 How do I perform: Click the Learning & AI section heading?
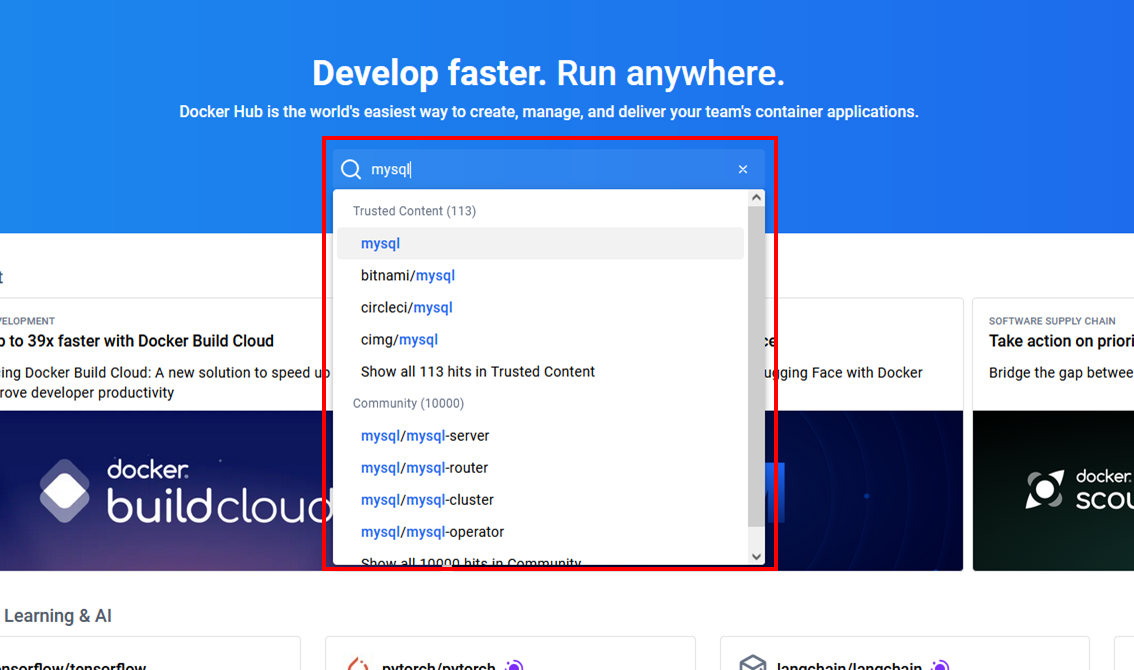[x=58, y=616]
